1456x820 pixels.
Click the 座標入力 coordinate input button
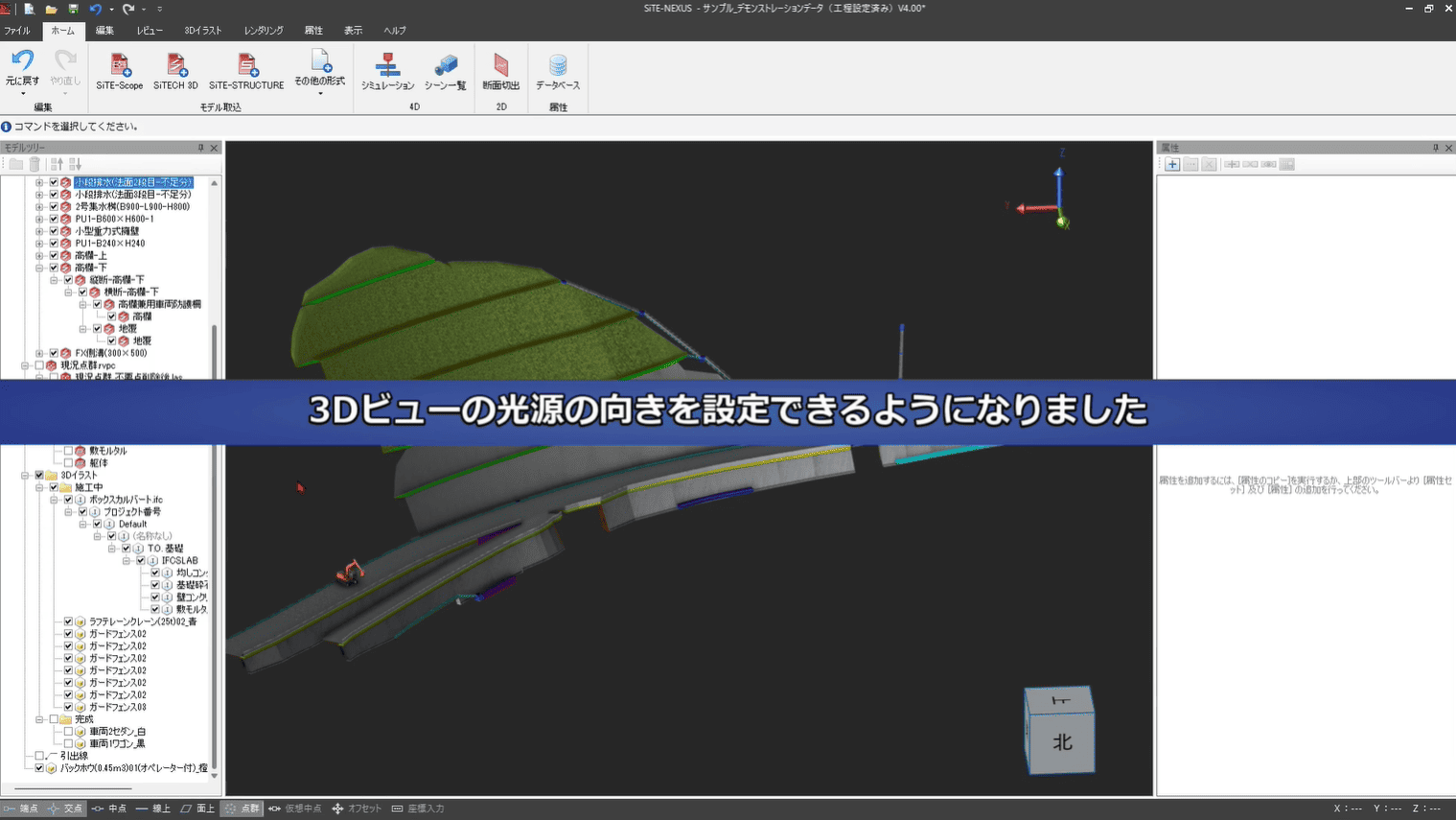click(418, 808)
